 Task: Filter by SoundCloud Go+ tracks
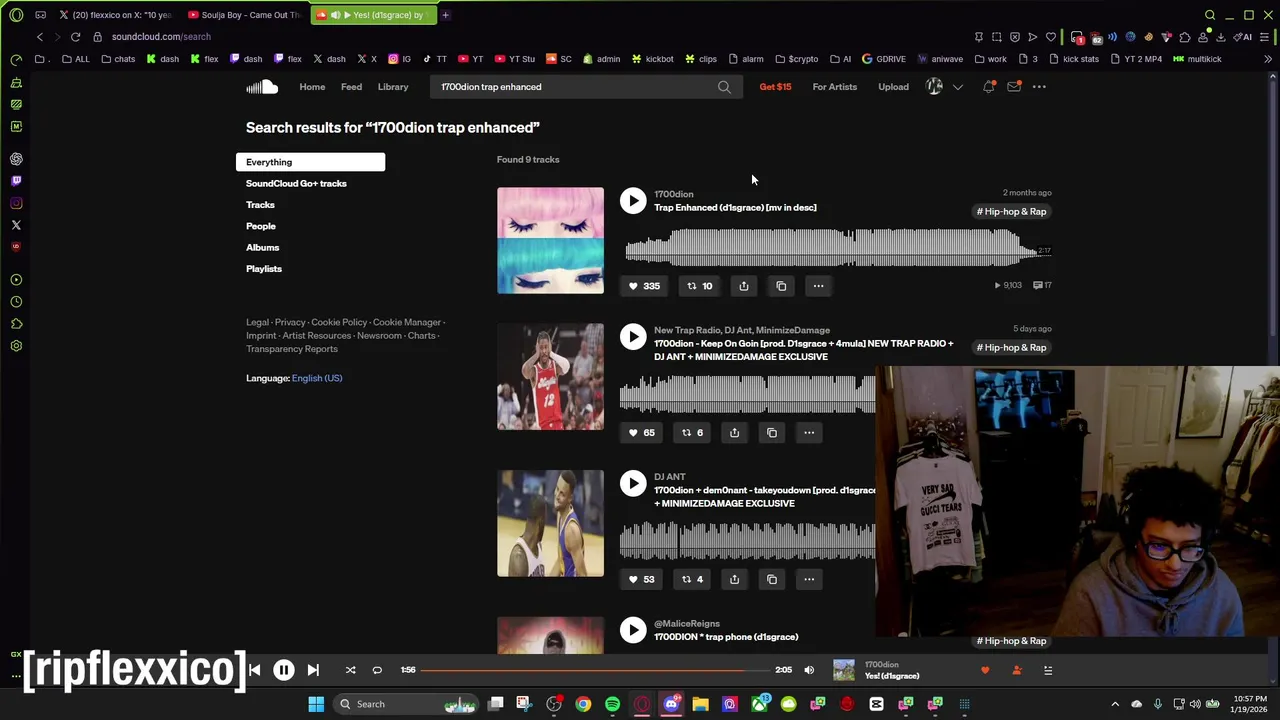click(x=296, y=183)
